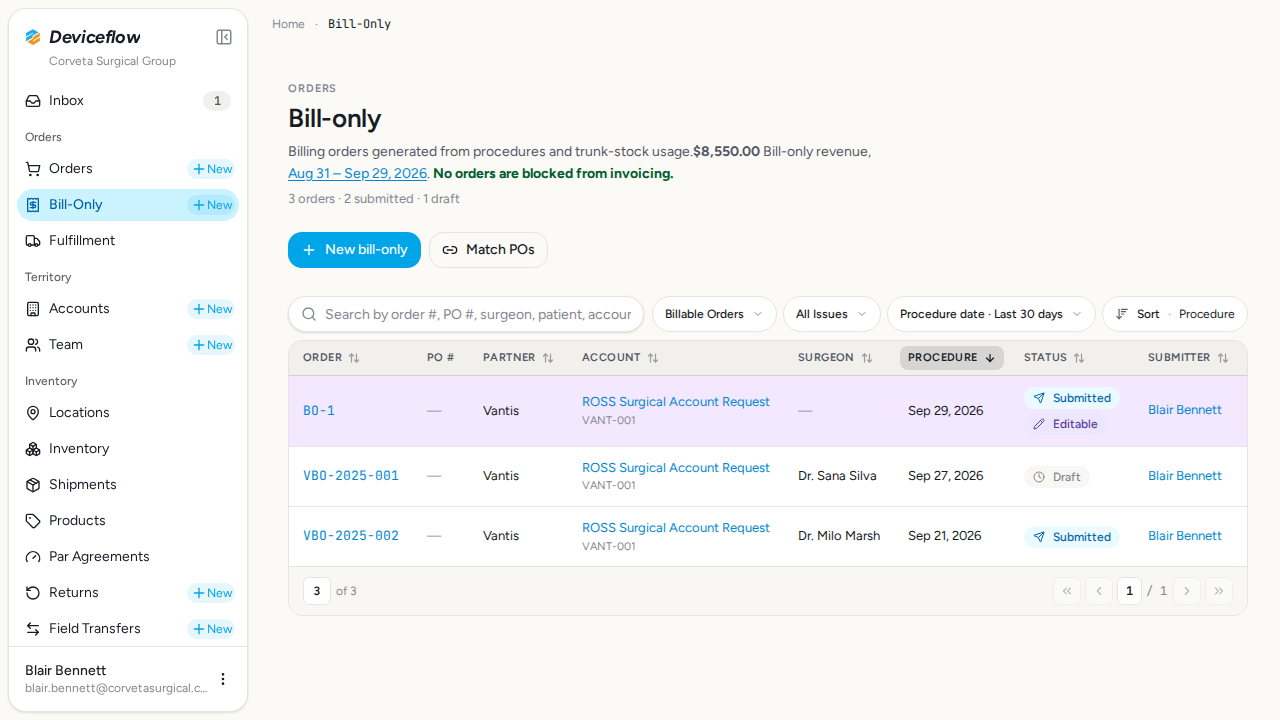This screenshot has width=1280, height=720.
Task: Click the Editable badge on BO-1
Action: [x=1065, y=424]
